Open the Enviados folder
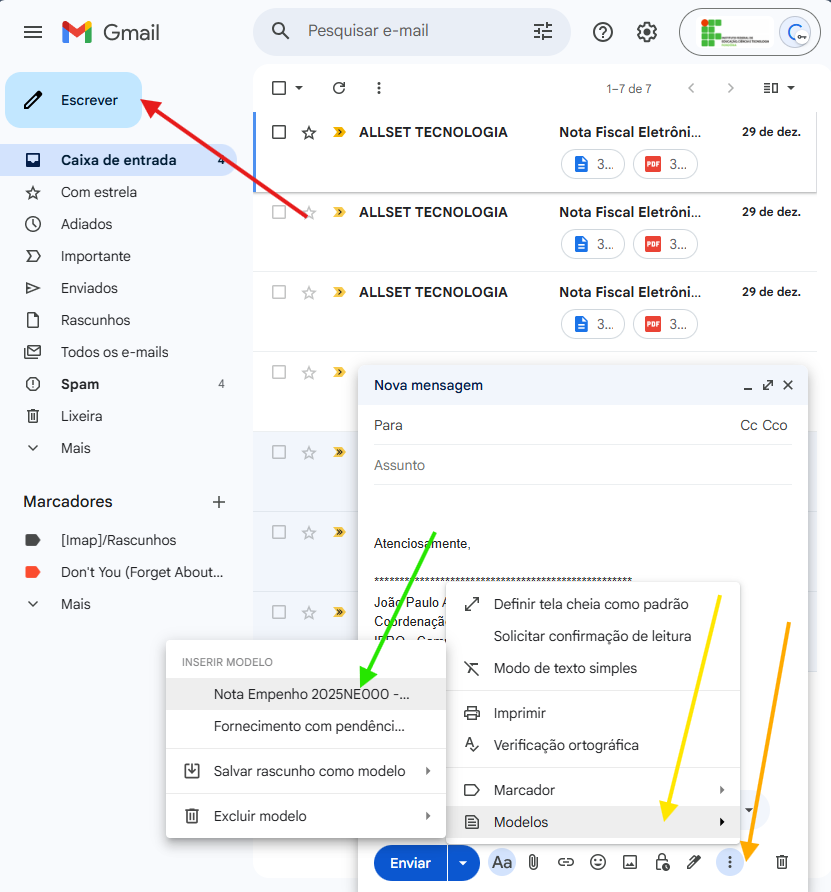Image resolution: width=831 pixels, height=892 pixels. coord(89,288)
